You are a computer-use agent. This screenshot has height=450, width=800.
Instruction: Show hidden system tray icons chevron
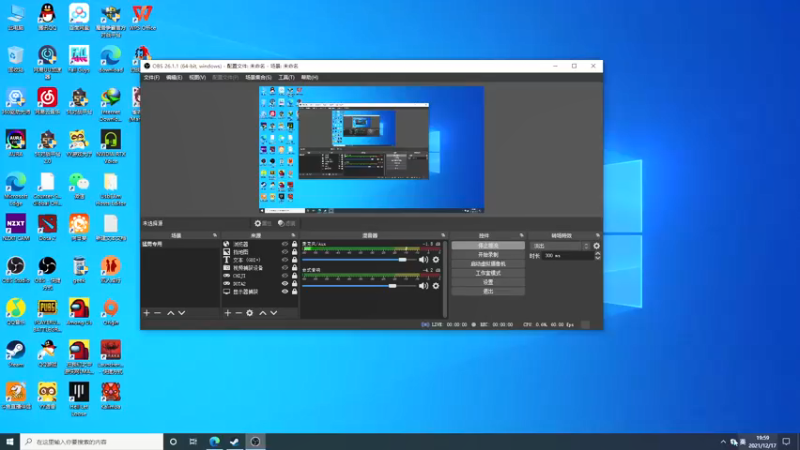pyautogui.click(x=723, y=442)
